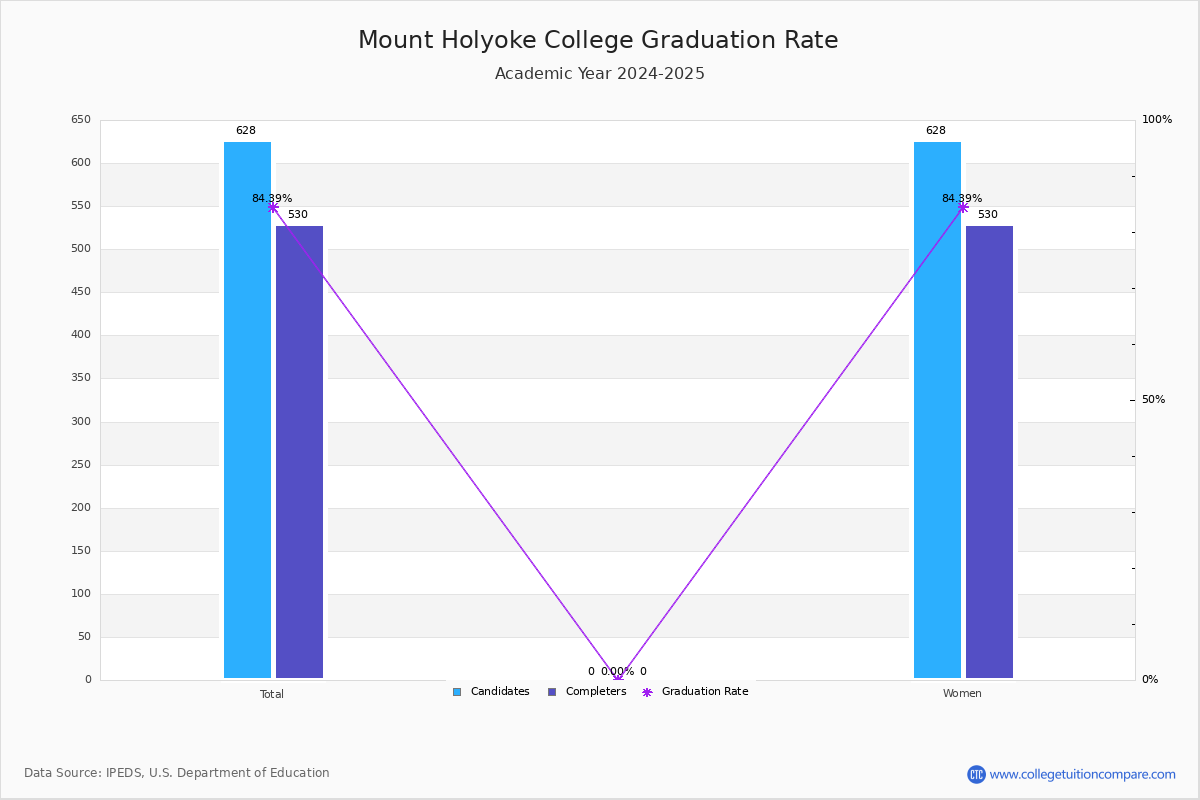Click the CTC logo icon
This screenshot has height=800, width=1200.
976,774
